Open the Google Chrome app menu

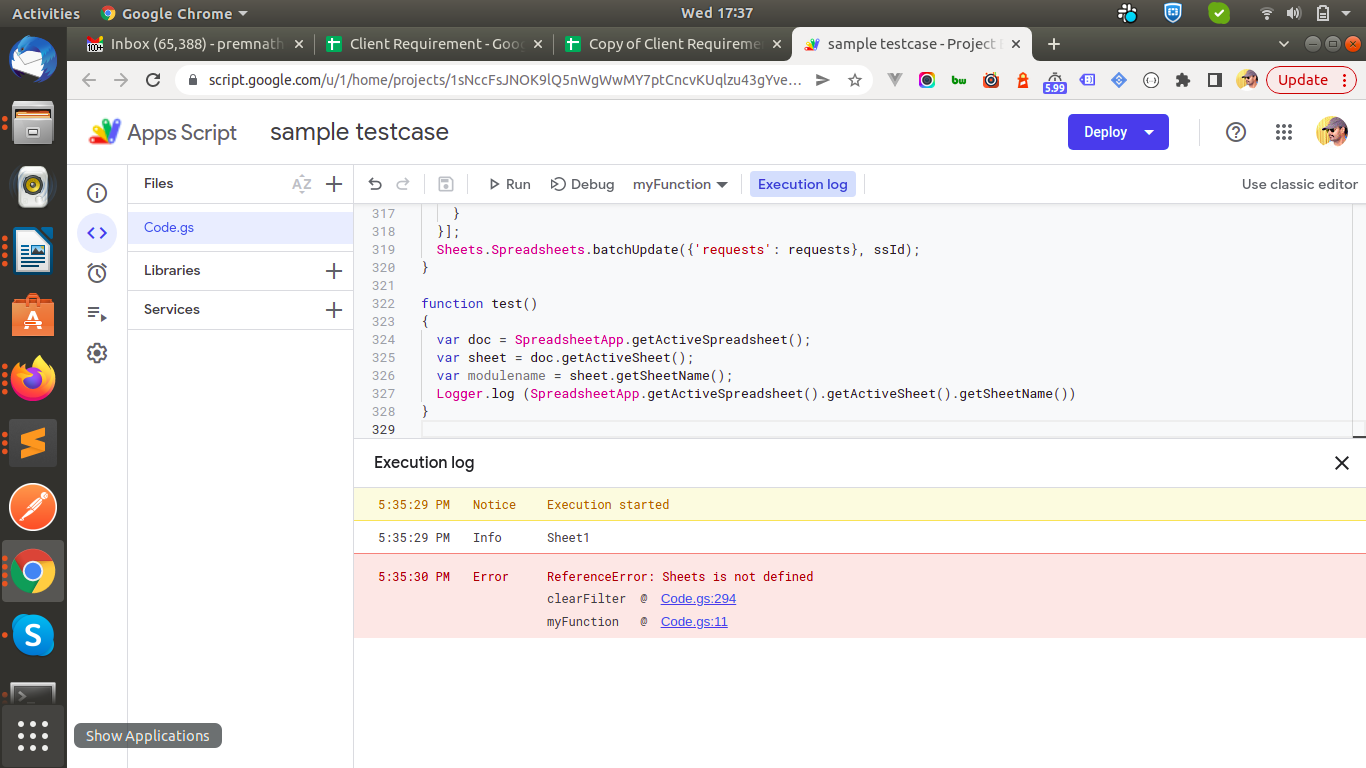click(174, 13)
